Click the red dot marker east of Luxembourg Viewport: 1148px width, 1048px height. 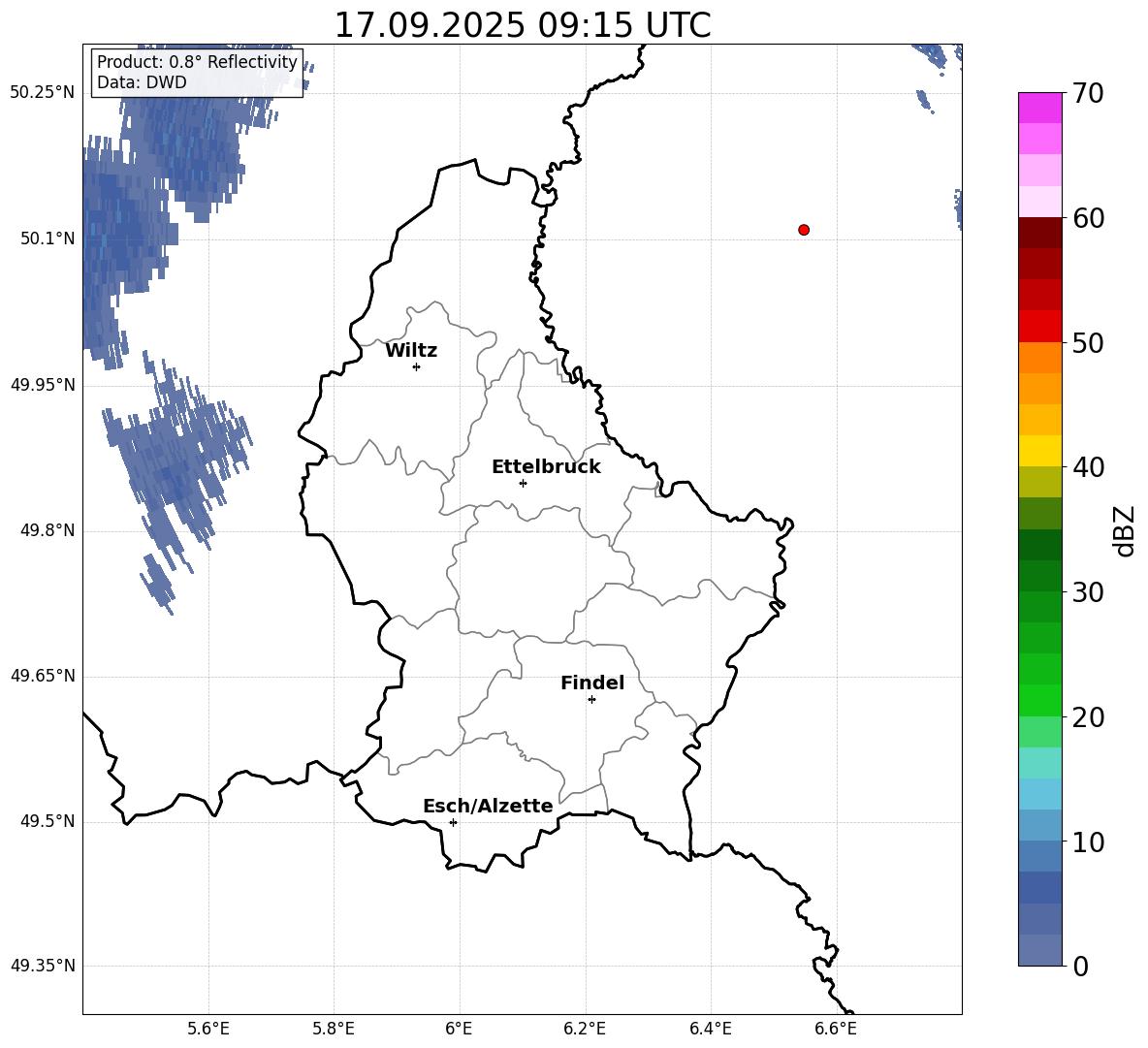[804, 230]
